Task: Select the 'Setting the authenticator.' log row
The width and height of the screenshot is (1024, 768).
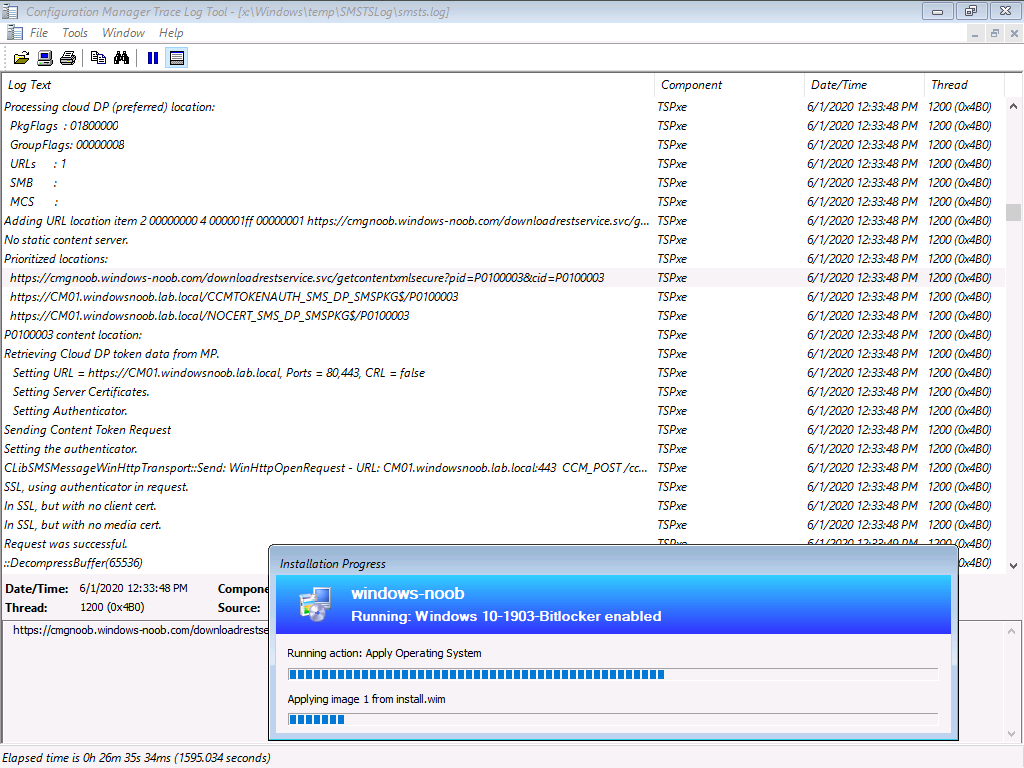Action: (503, 449)
